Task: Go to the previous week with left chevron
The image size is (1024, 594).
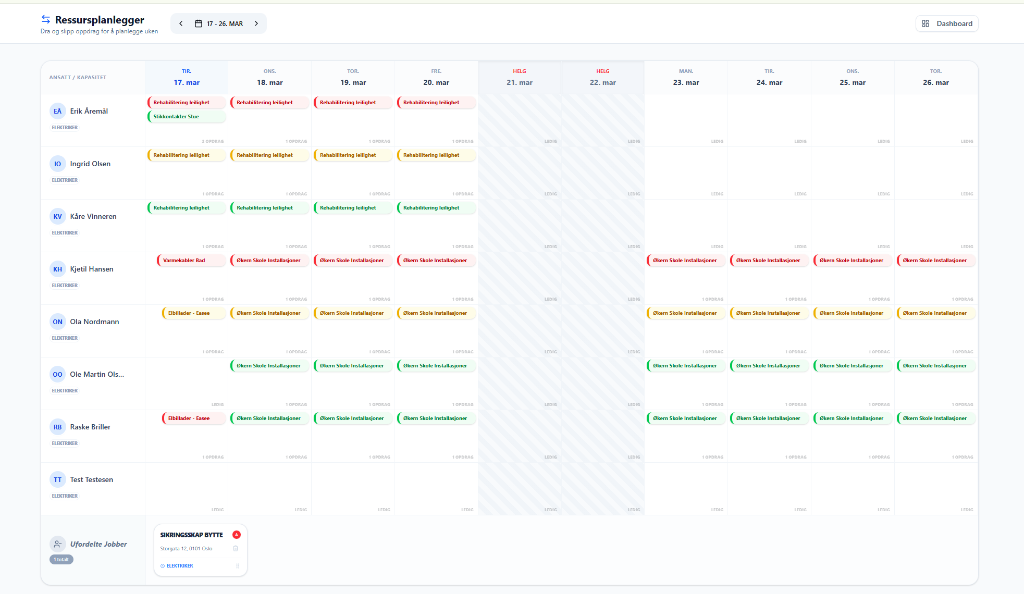Action: tap(180, 23)
